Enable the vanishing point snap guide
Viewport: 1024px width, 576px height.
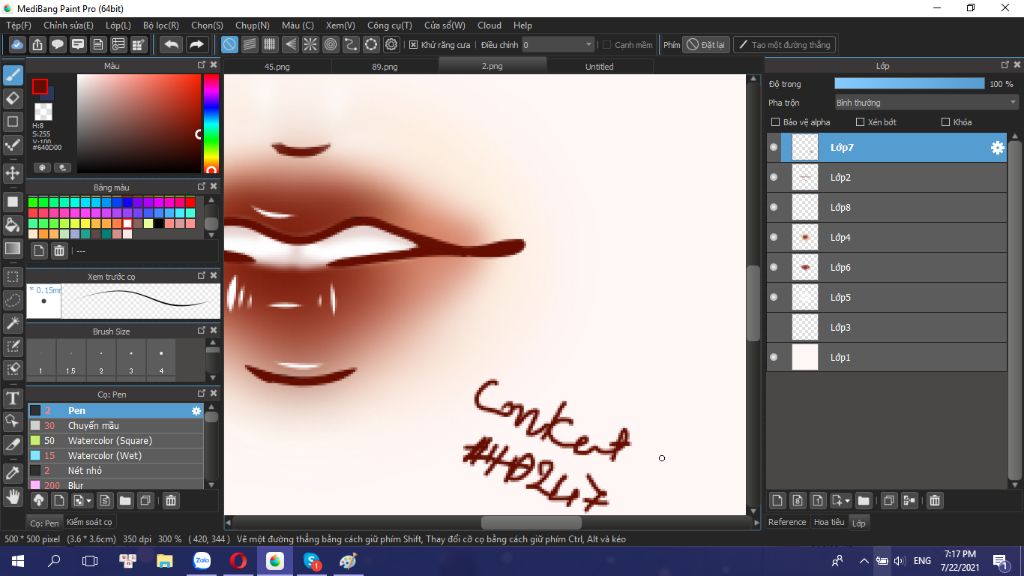coord(290,44)
